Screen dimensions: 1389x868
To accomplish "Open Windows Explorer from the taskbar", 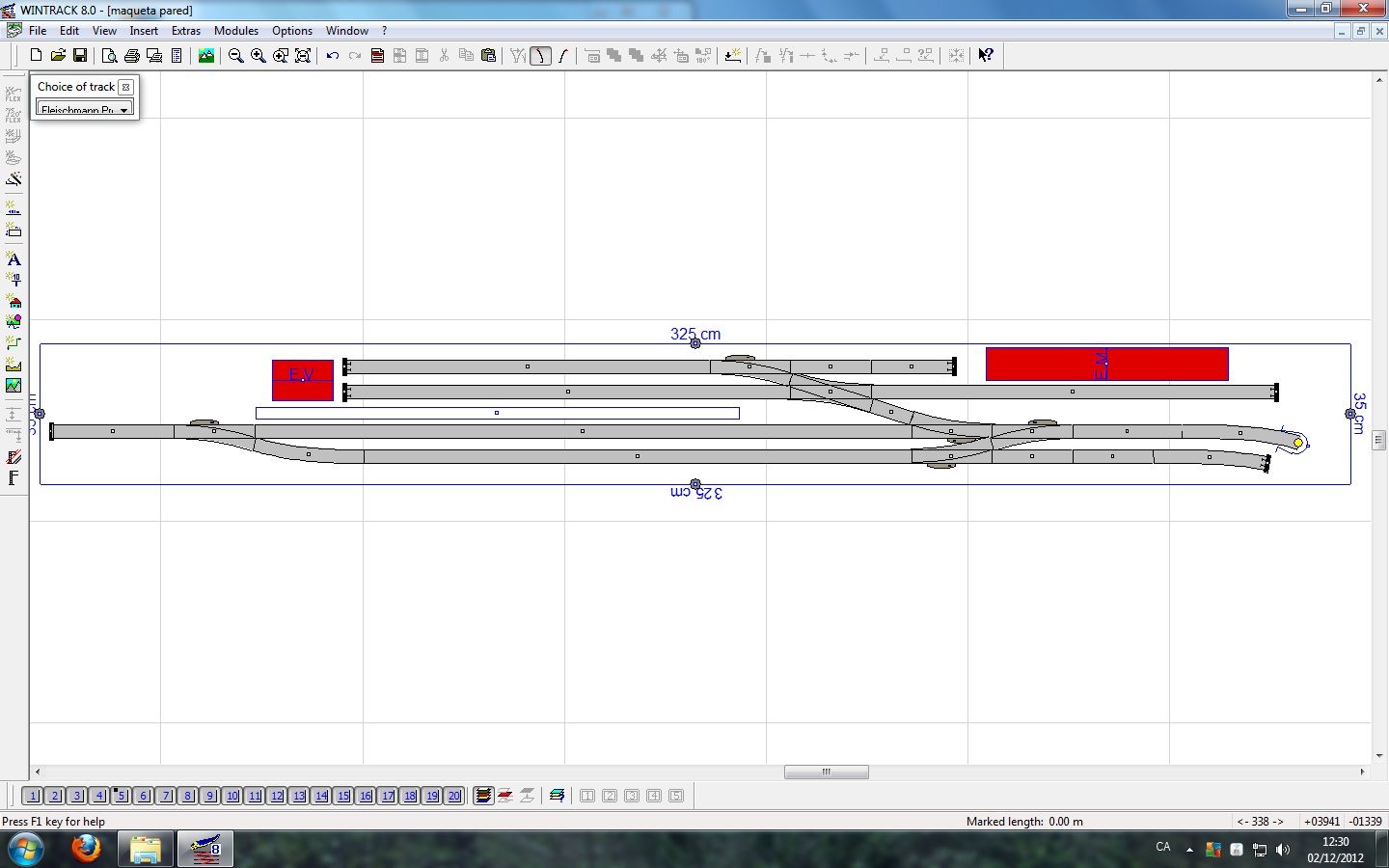I will tap(146, 850).
